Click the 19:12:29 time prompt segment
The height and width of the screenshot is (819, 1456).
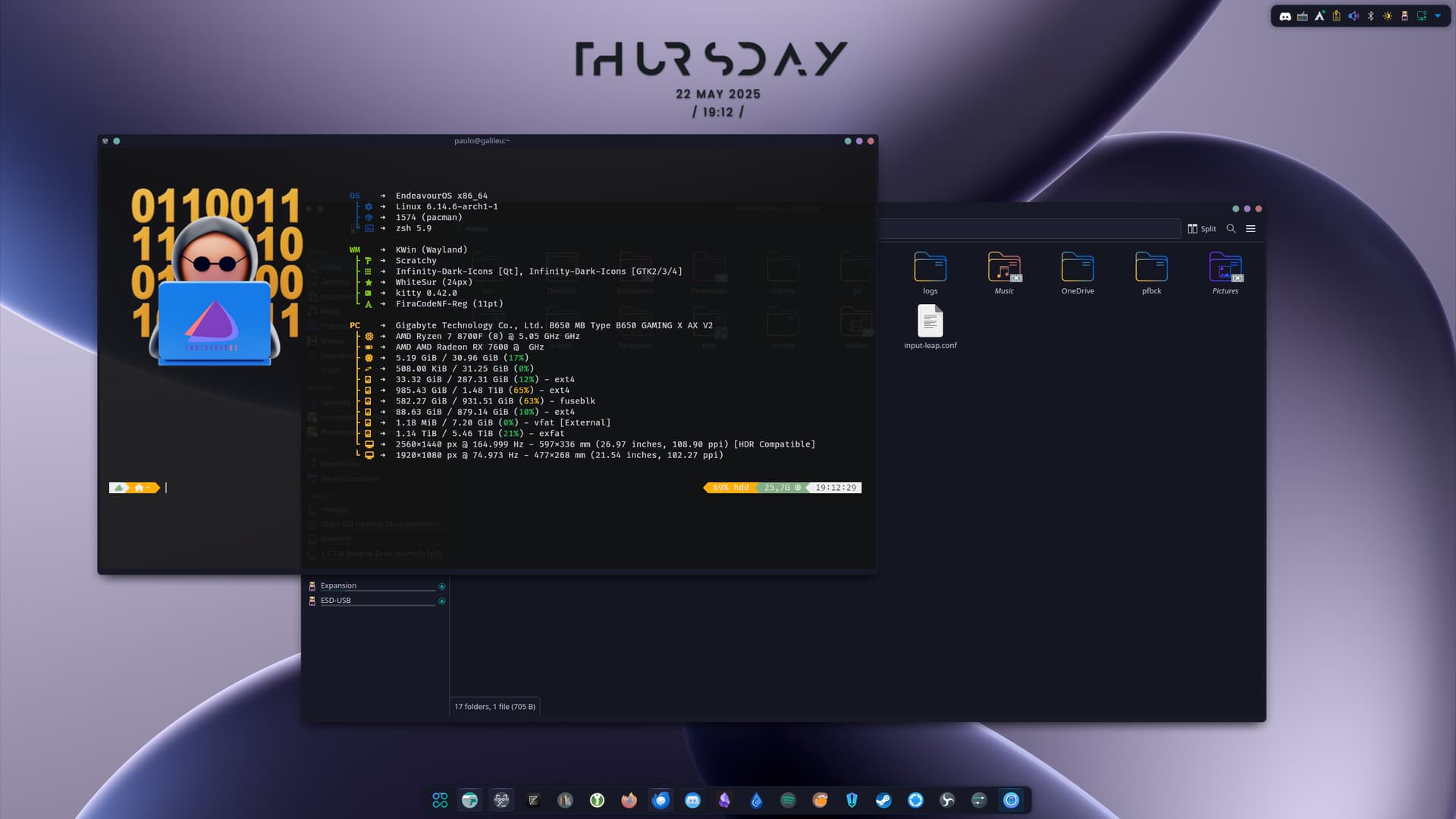click(835, 488)
